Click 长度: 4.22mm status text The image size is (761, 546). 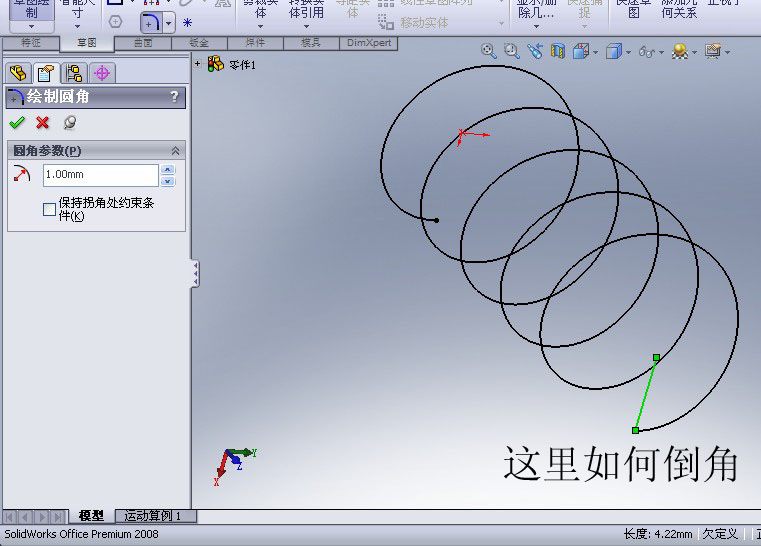[658, 534]
